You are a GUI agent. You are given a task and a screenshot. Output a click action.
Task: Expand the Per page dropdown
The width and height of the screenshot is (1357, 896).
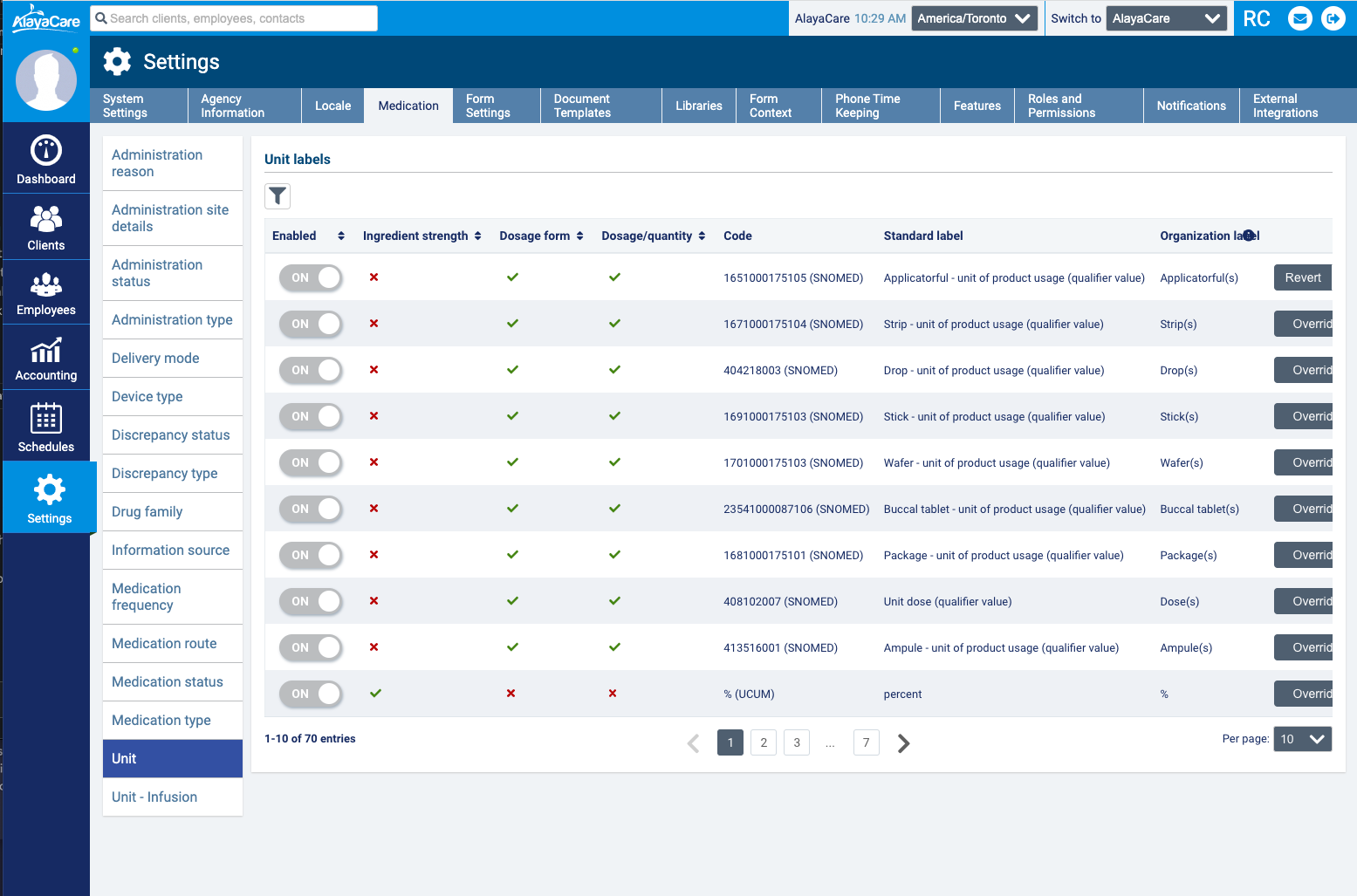(1302, 739)
